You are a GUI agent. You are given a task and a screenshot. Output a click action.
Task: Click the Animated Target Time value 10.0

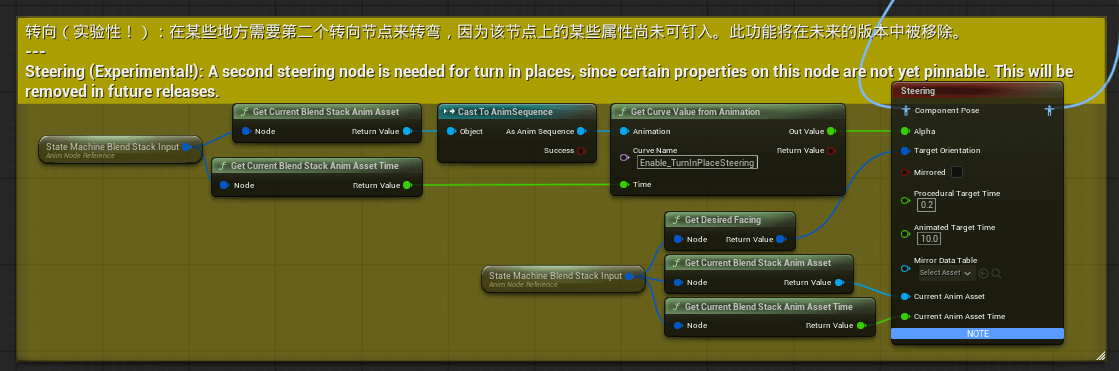pyautogui.click(x=929, y=238)
